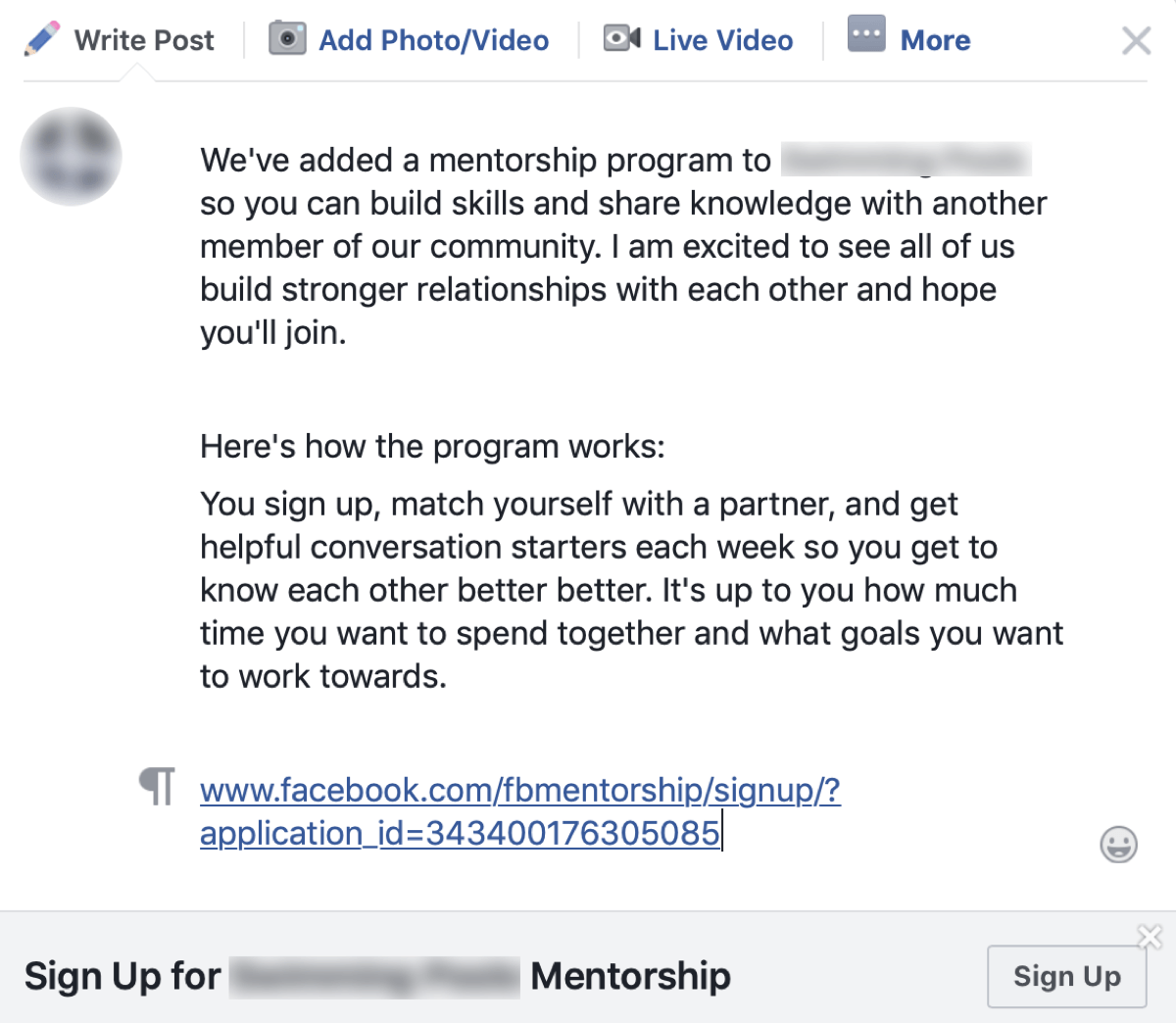Click the Sign Up button
Image resolution: width=1176 pixels, height=1023 pixels.
pyautogui.click(x=1066, y=976)
